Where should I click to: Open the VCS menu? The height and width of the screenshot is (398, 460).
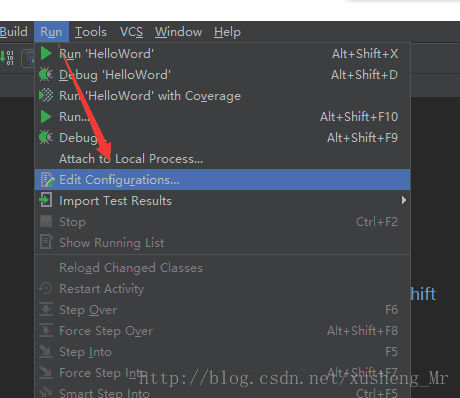131,32
